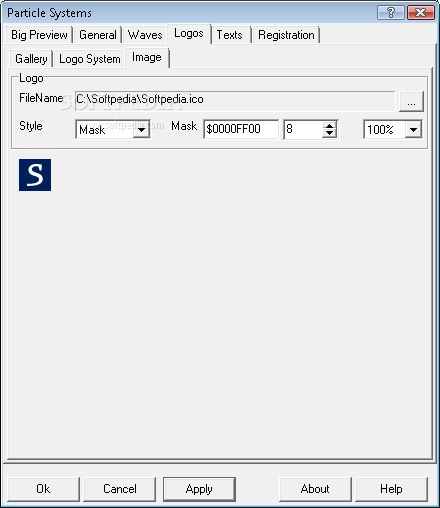Click the Help button
This screenshot has width=440, height=508.
(391, 489)
